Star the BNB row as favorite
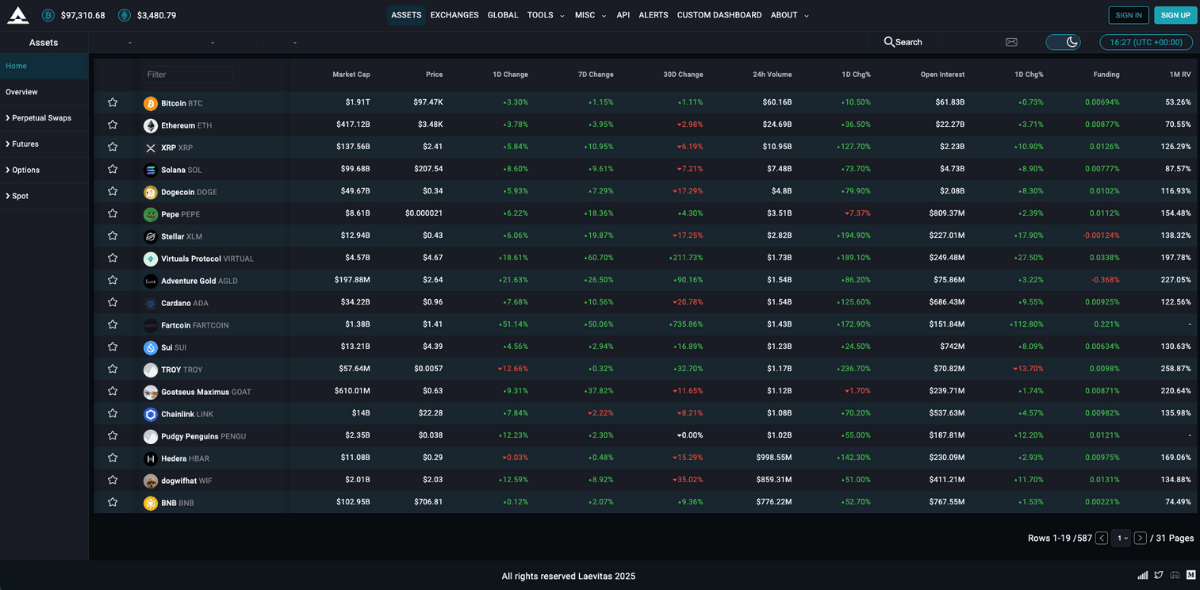Image resolution: width=1200 pixels, height=590 pixels. (113, 502)
